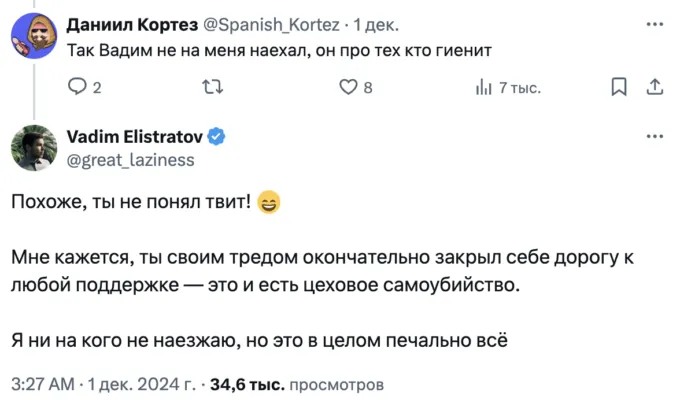The width and height of the screenshot is (680, 400).
Task: Bookmark Даниил Кортез's tweet
Action: pyautogui.click(x=619, y=88)
